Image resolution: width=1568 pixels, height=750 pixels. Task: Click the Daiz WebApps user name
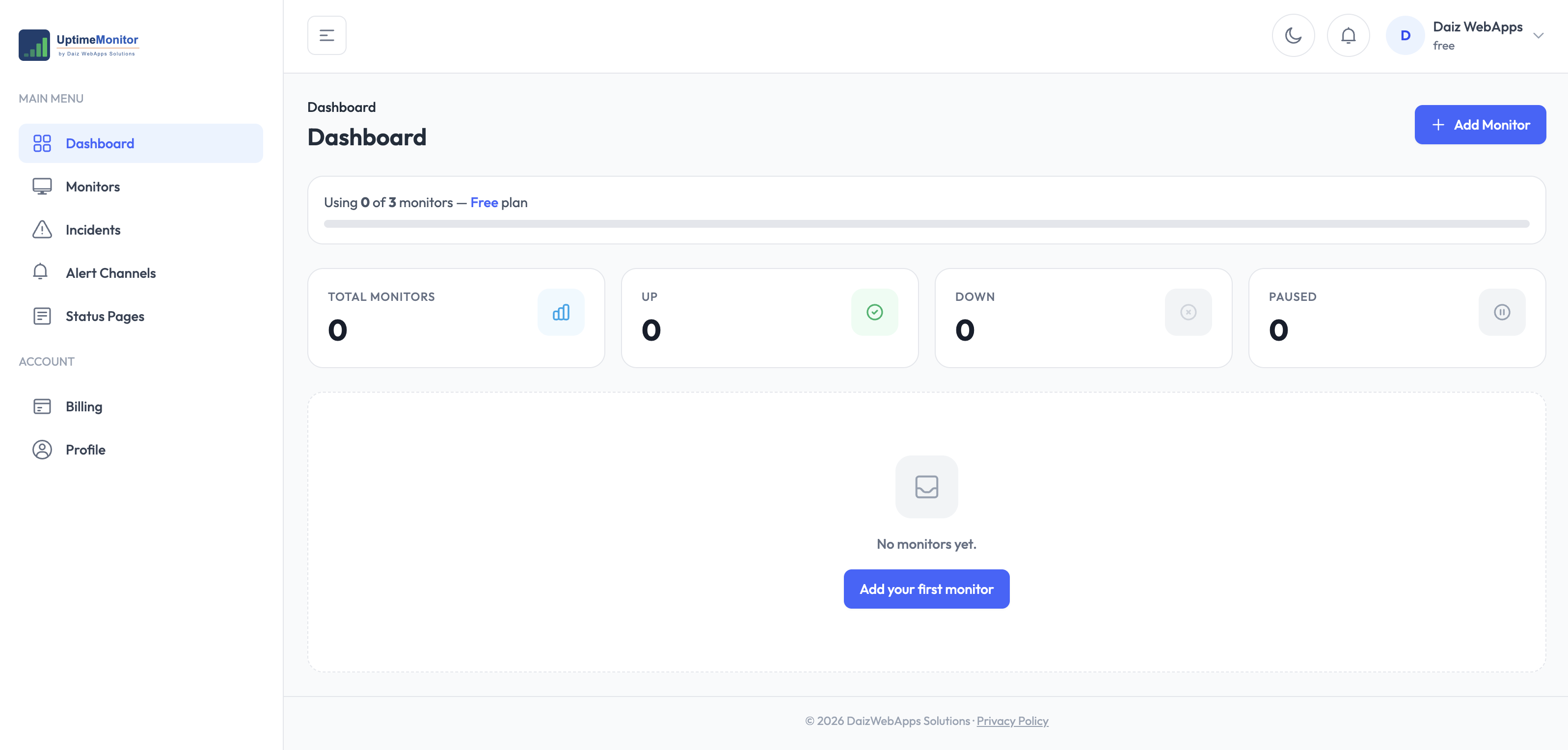tap(1477, 27)
